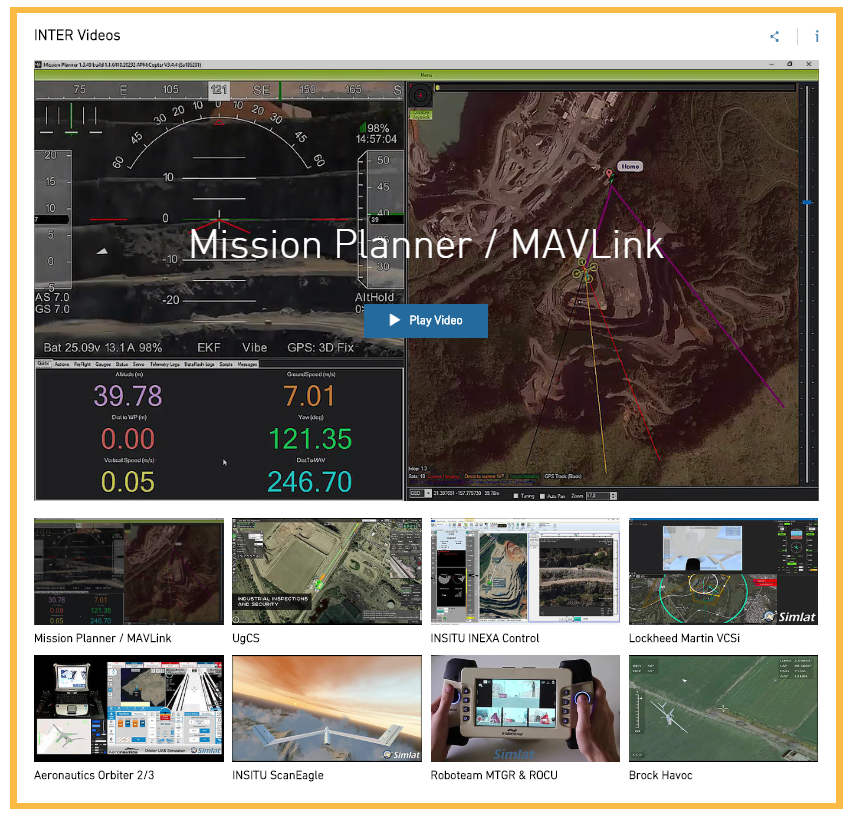Play the Mission Planner / MAVLink video
This screenshot has width=848, height=818.
(x=426, y=320)
